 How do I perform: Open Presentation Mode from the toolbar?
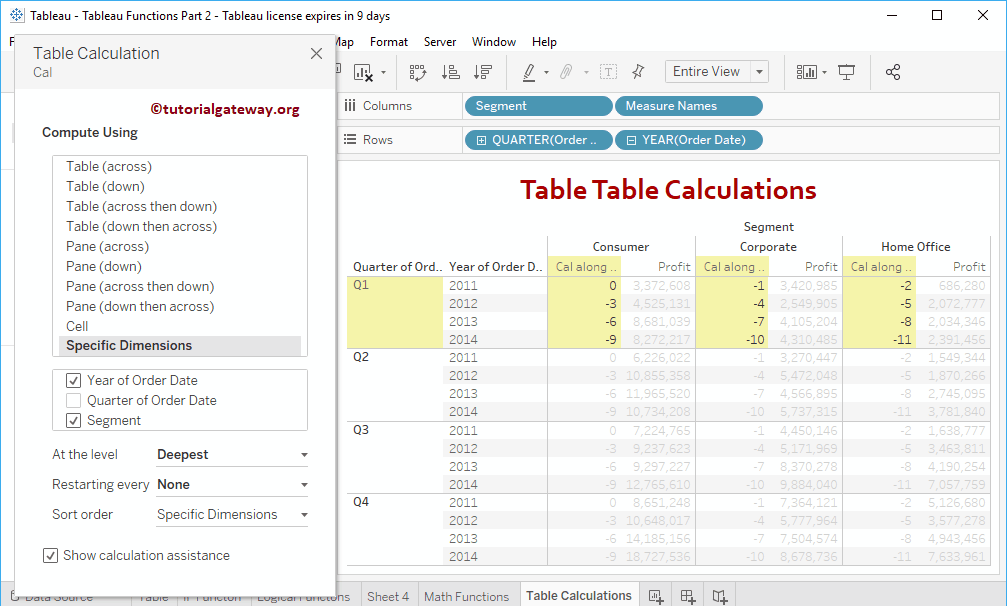pos(847,72)
